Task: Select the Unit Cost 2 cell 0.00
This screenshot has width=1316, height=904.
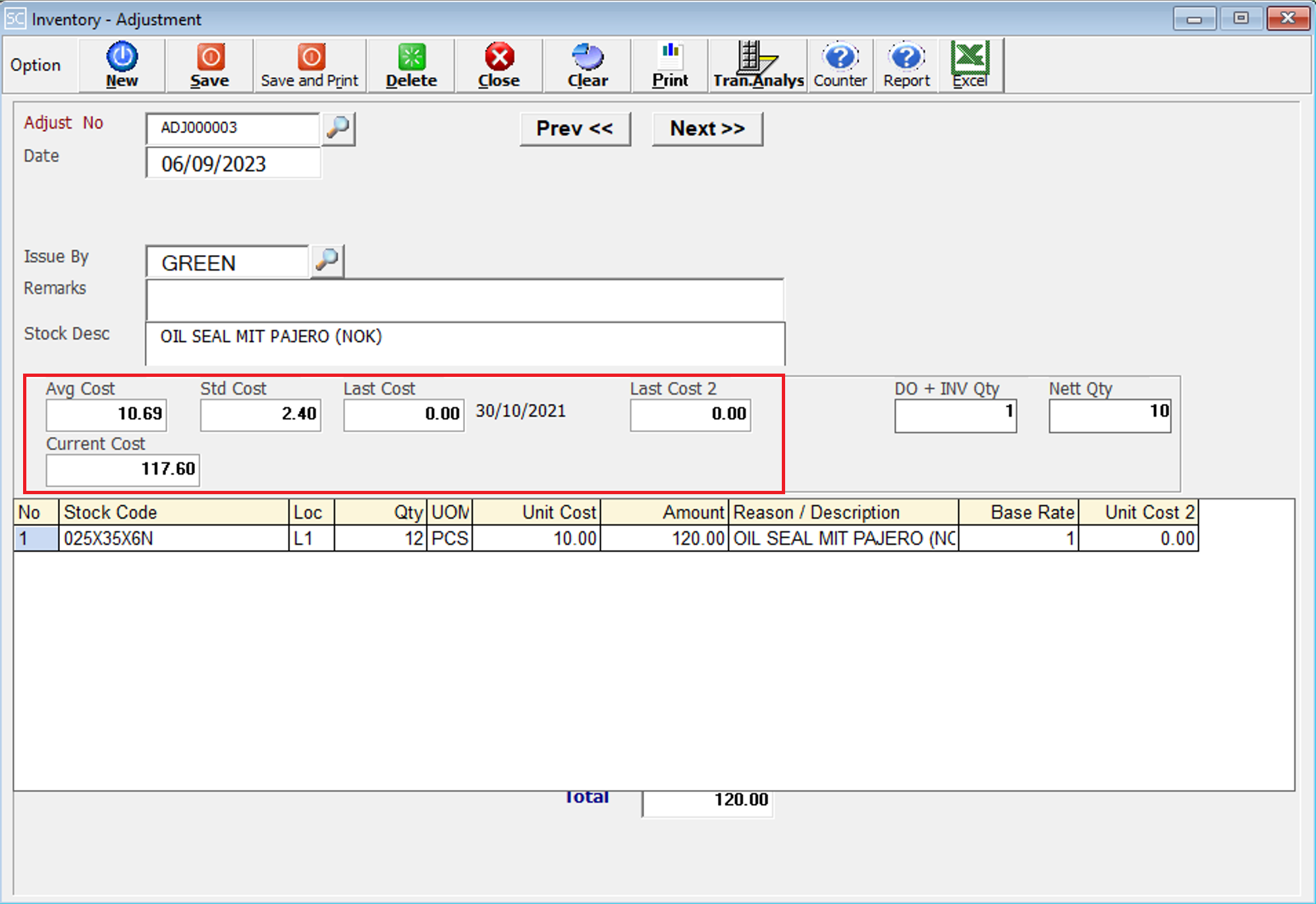Action: click(1138, 538)
